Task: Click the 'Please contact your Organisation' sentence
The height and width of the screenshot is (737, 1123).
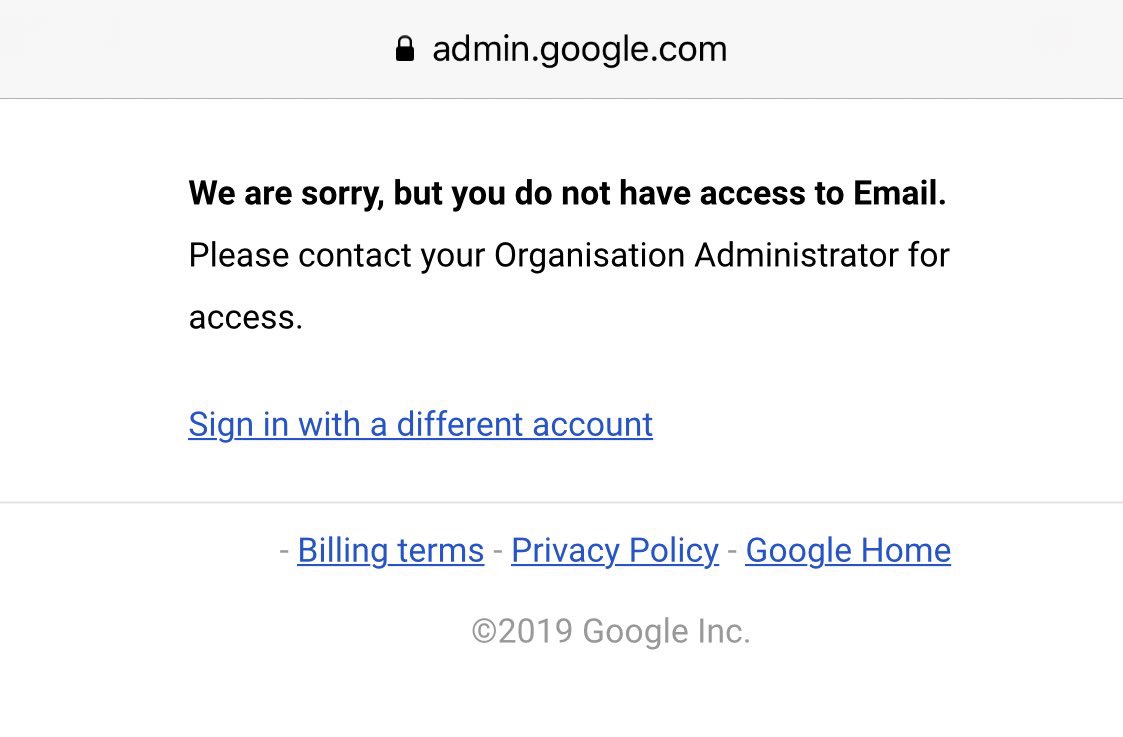Action: click(x=569, y=286)
